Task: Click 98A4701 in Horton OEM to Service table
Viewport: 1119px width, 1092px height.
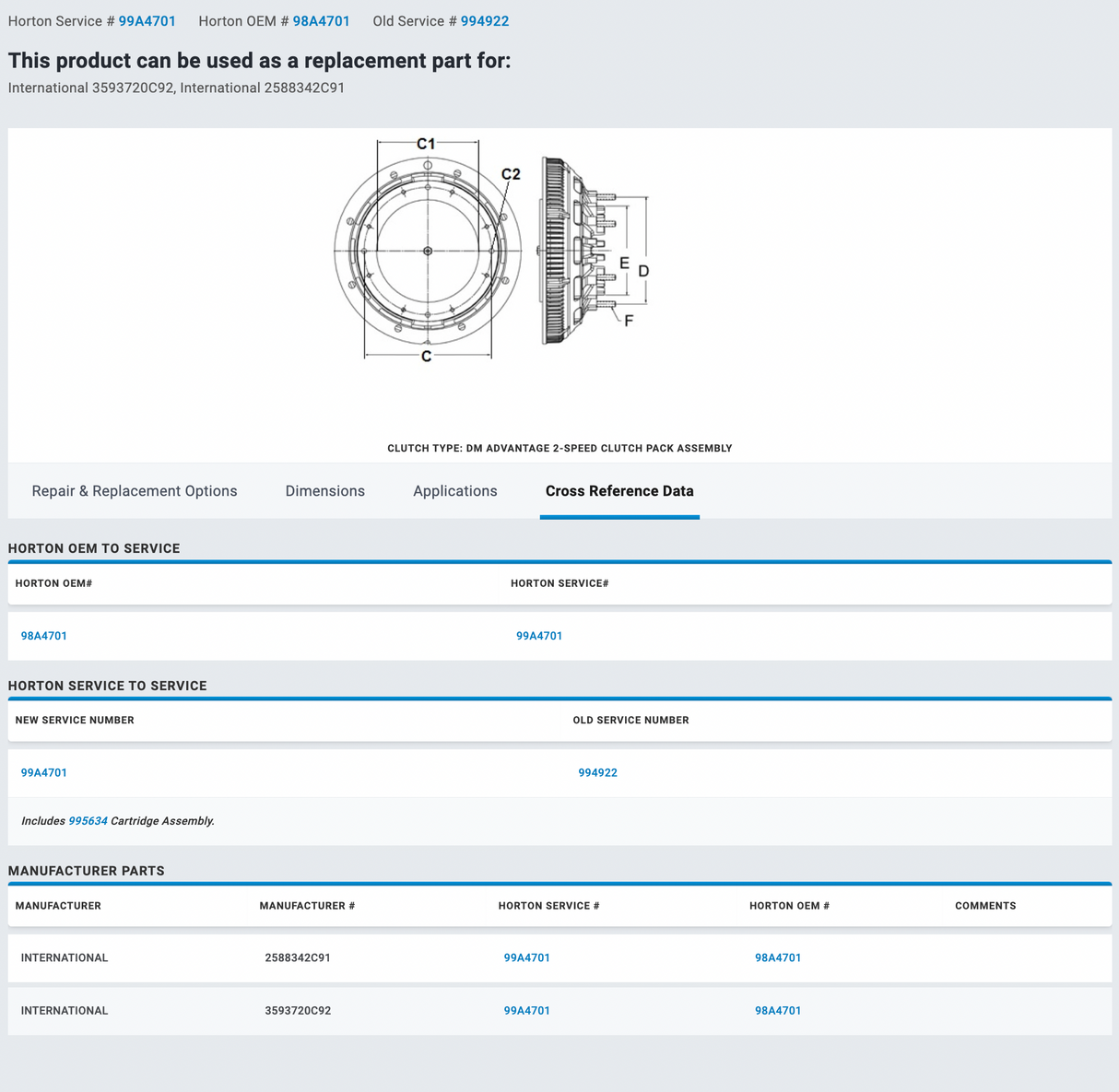Action: [44, 636]
